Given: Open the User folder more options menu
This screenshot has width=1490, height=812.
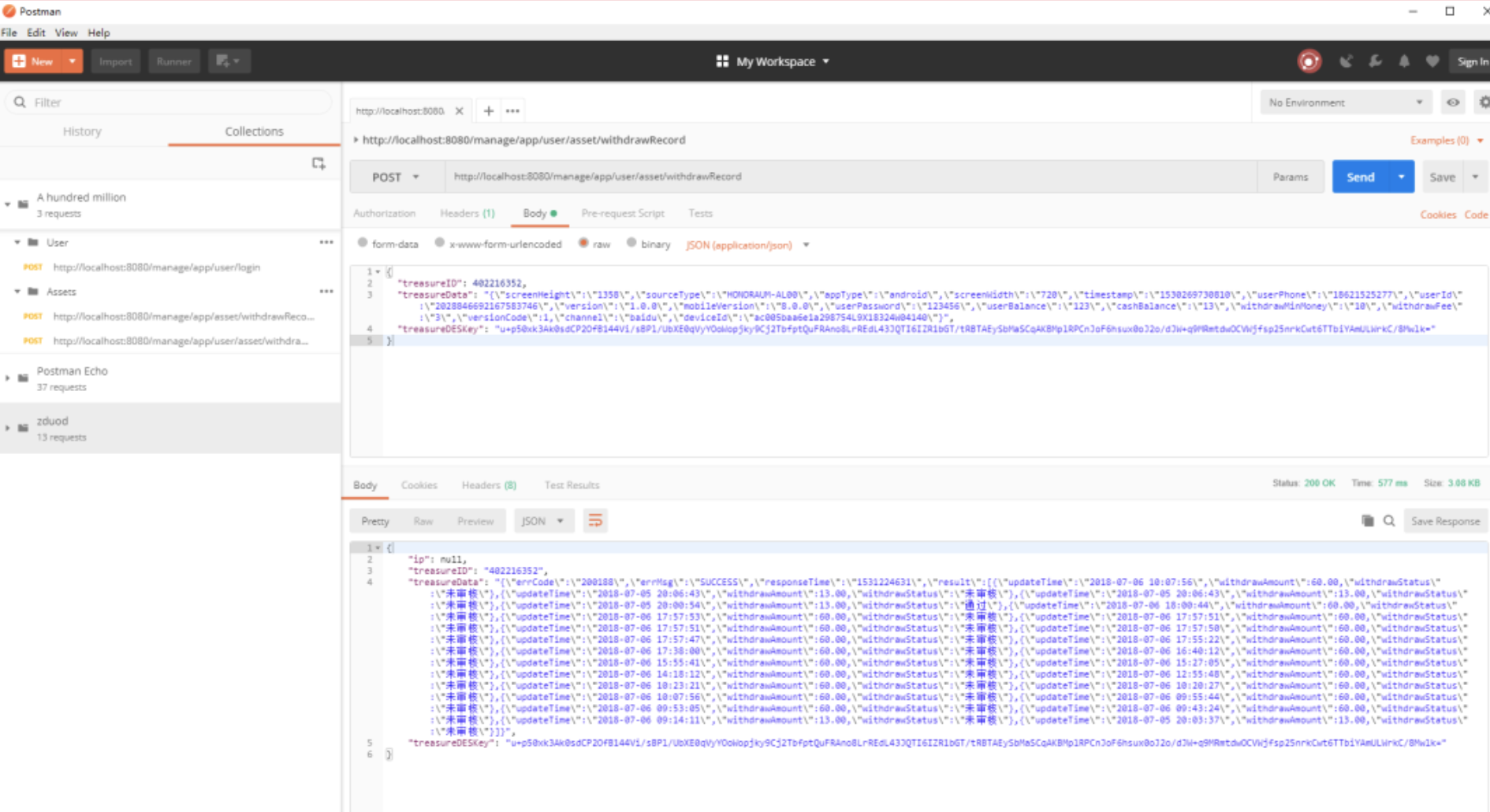Looking at the screenshot, I should click(x=326, y=242).
